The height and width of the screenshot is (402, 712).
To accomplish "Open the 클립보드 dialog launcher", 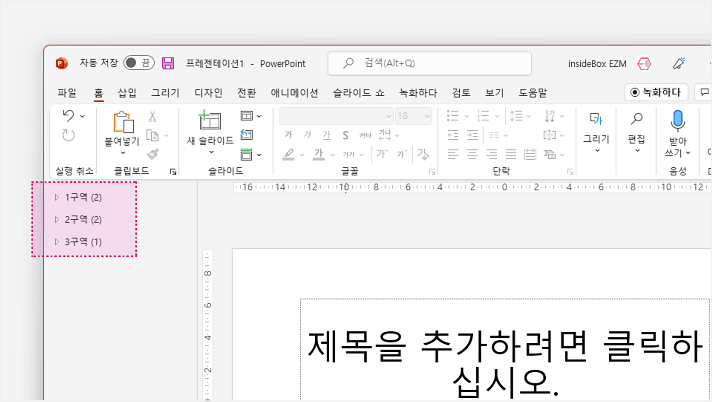I will (173, 171).
